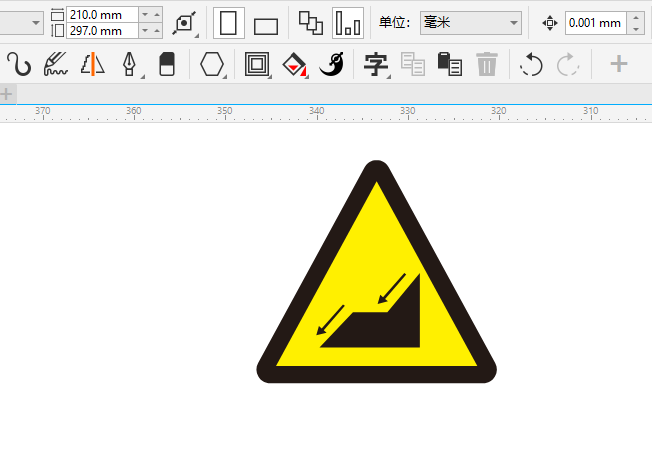Toggle current page layout bar icon
This screenshot has height=464, width=652.
click(x=348, y=23)
